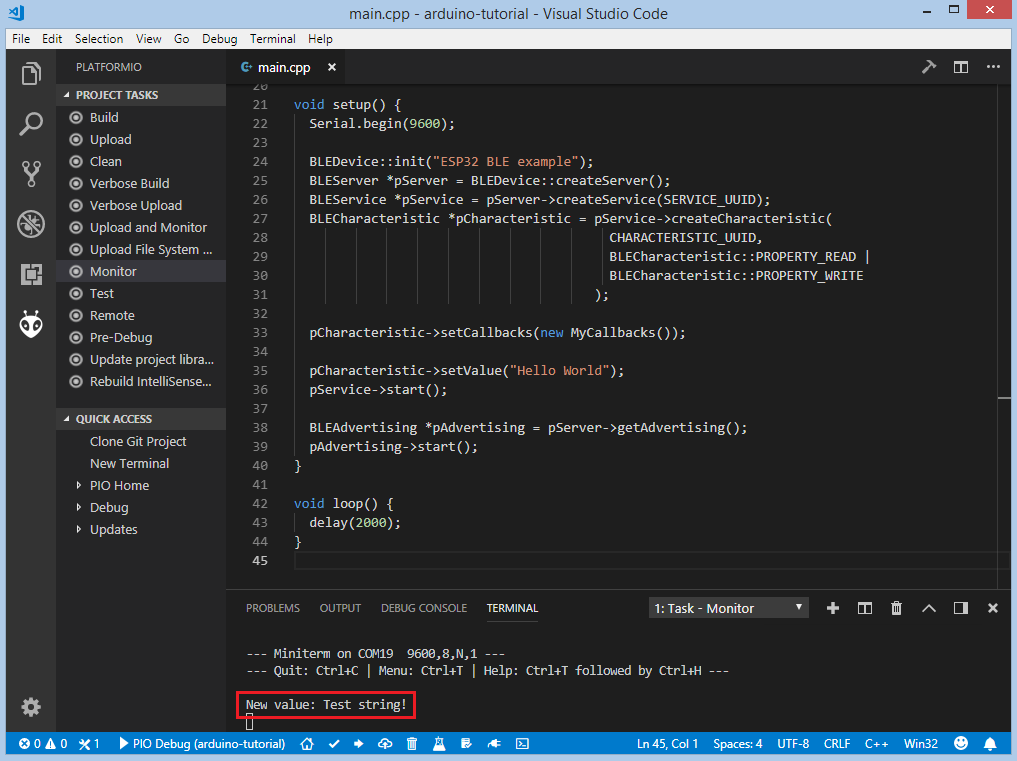The height and width of the screenshot is (761, 1017).
Task: Go to line via 'Ln 45, Col 1'
Action: pyautogui.click(x=667, y=743)
